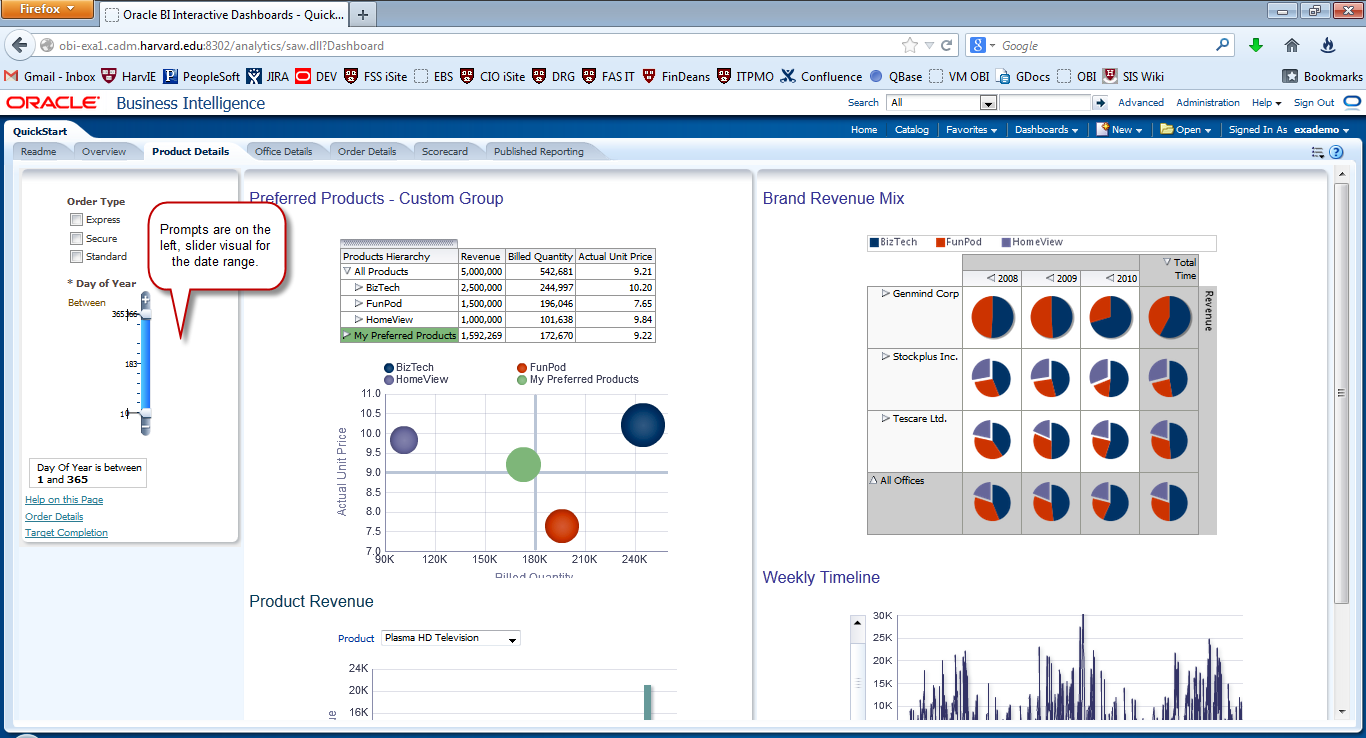
Task: Click Firefox's green download arrow
Action: pyautogui.click(x=1254, y=45)
